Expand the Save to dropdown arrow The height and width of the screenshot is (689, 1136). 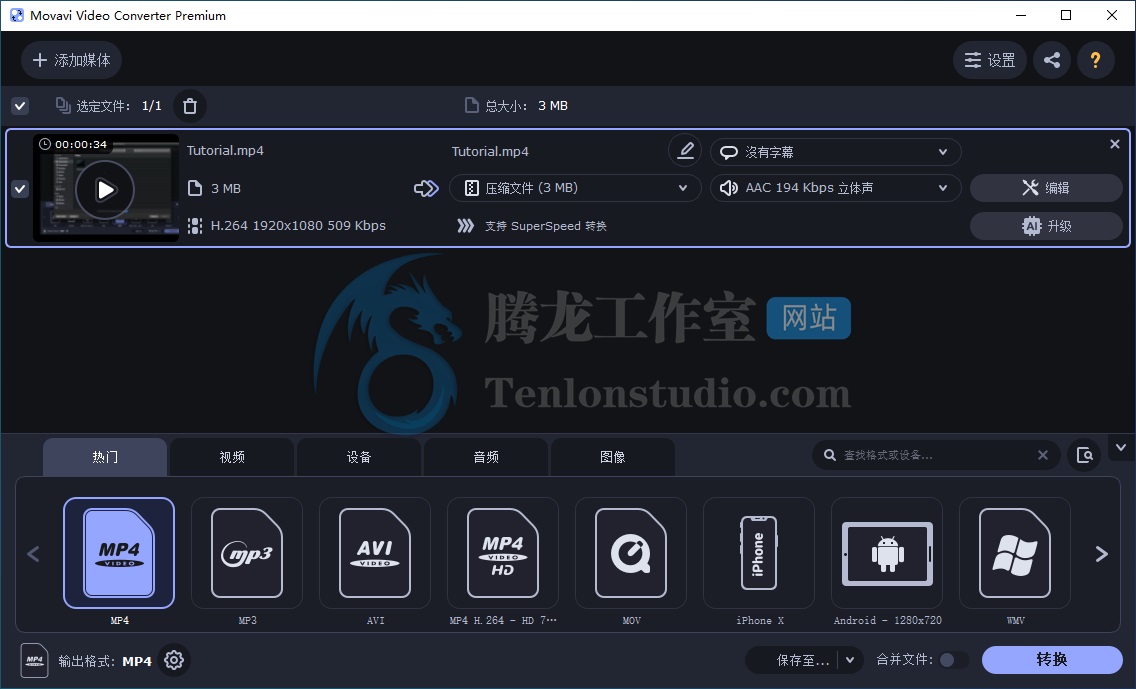point(850,660)
